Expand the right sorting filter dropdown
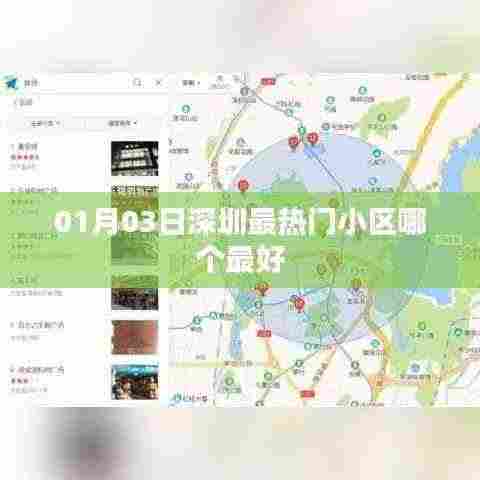This screenshot has height=480, width=480. 122,123
